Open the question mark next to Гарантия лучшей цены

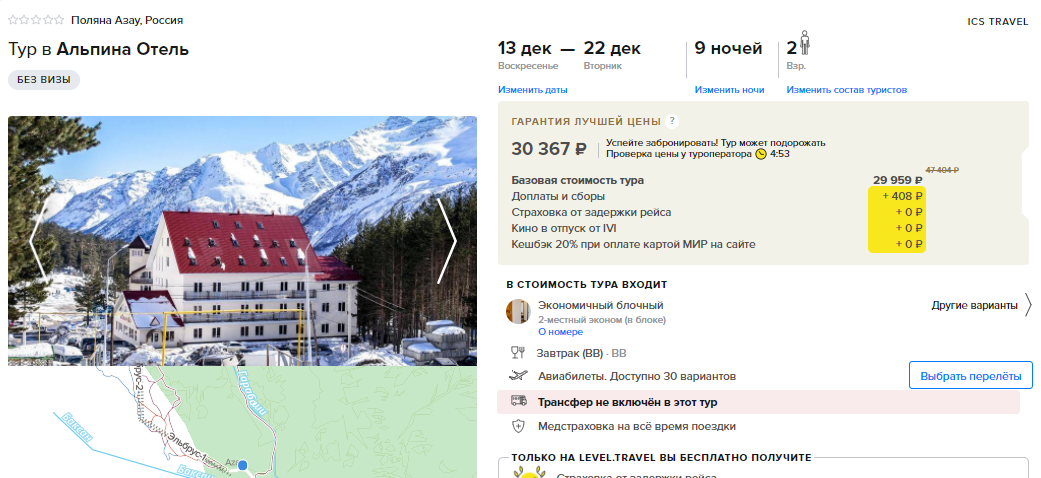pyautogui.click(x=672, y=121)
